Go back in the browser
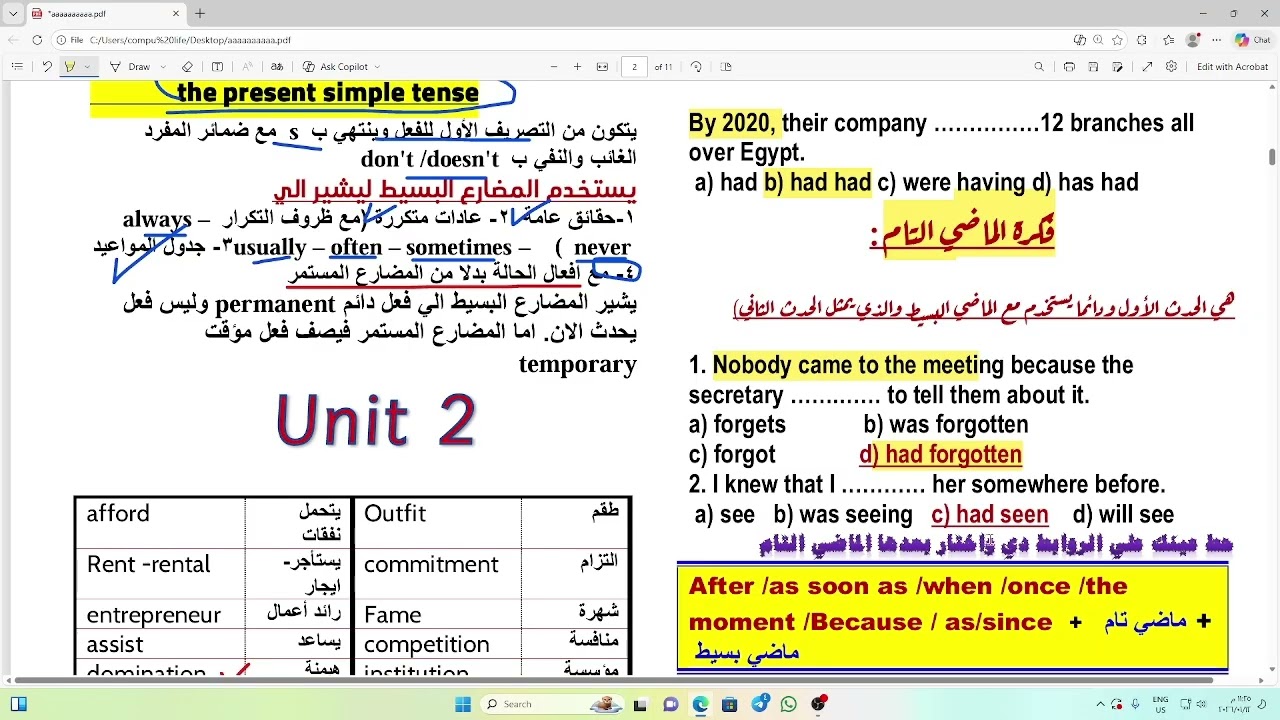 [x=13, y=40]
